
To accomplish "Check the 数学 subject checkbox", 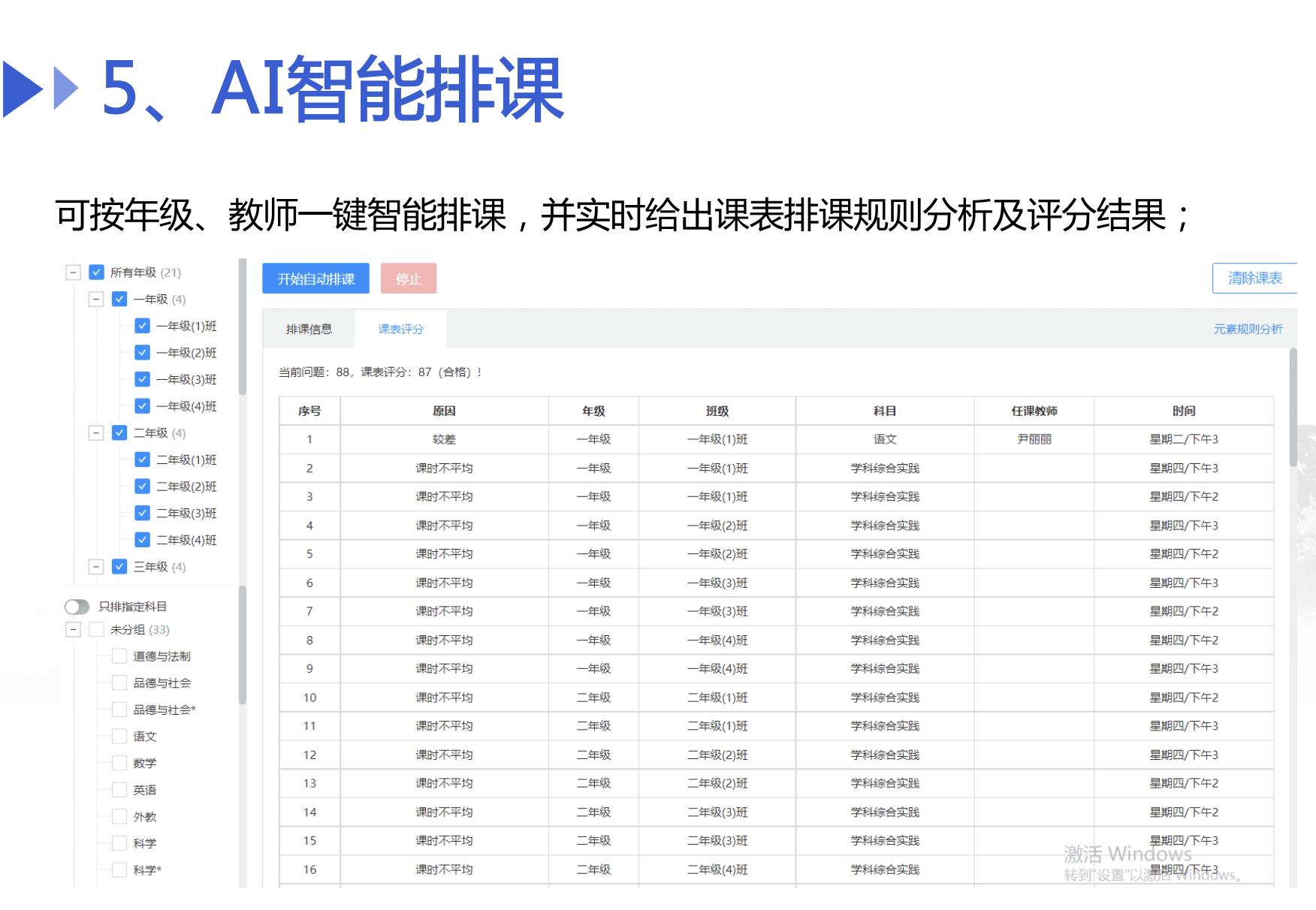I will click(x=119, y=763).
